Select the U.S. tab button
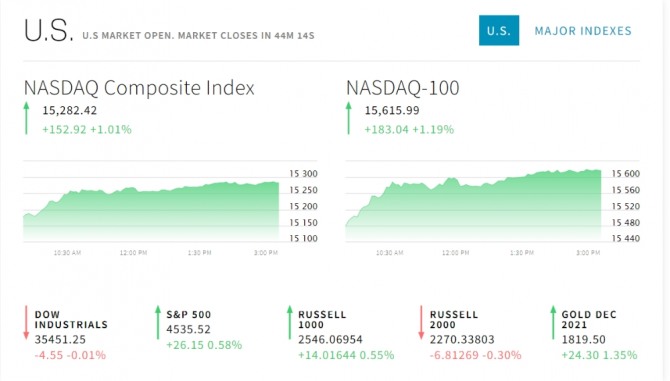Viewport: 670px width, 381px height. (499, 30)
